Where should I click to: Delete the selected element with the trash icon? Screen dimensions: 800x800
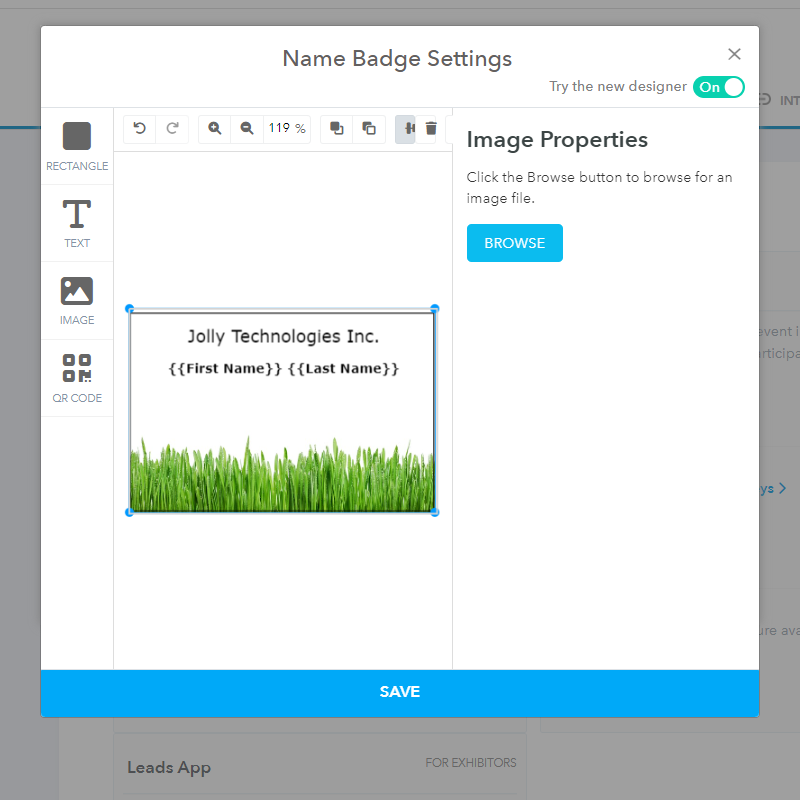[431, 128]
